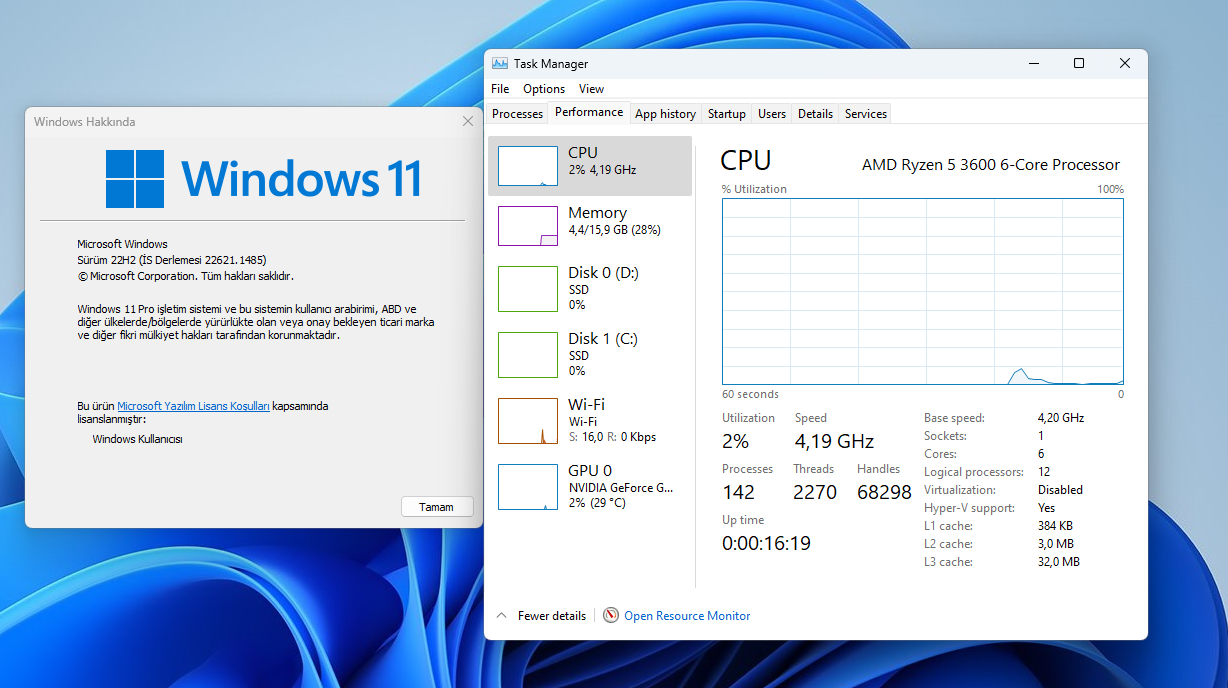This screenshot has width=1228, height=688.
Task: Click Open Resource Monitor link
Action: pyautogui.click(x=687, y=616)
